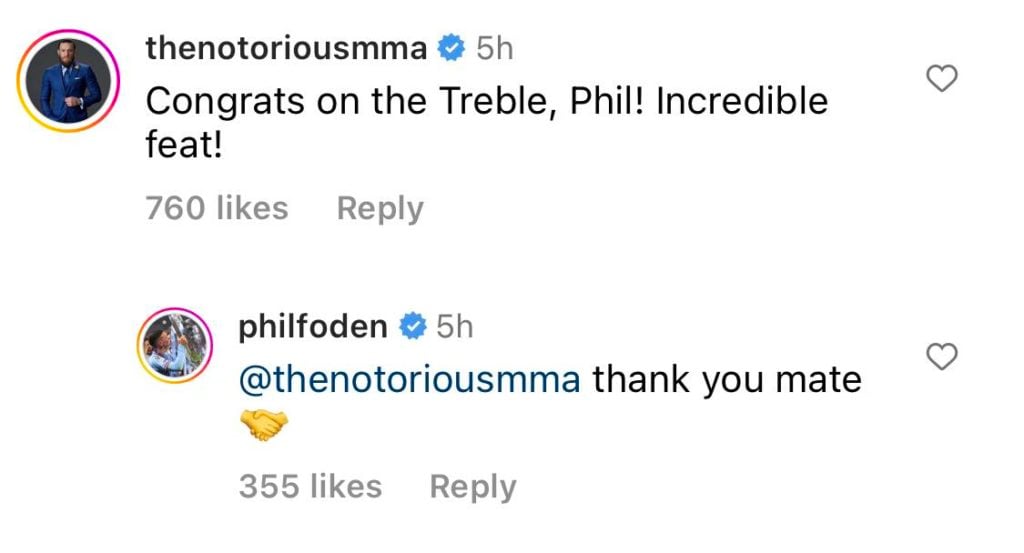Reply to philfoden's thank you comment
Viewport: 1024px width, 553px height.
(473, 487)
